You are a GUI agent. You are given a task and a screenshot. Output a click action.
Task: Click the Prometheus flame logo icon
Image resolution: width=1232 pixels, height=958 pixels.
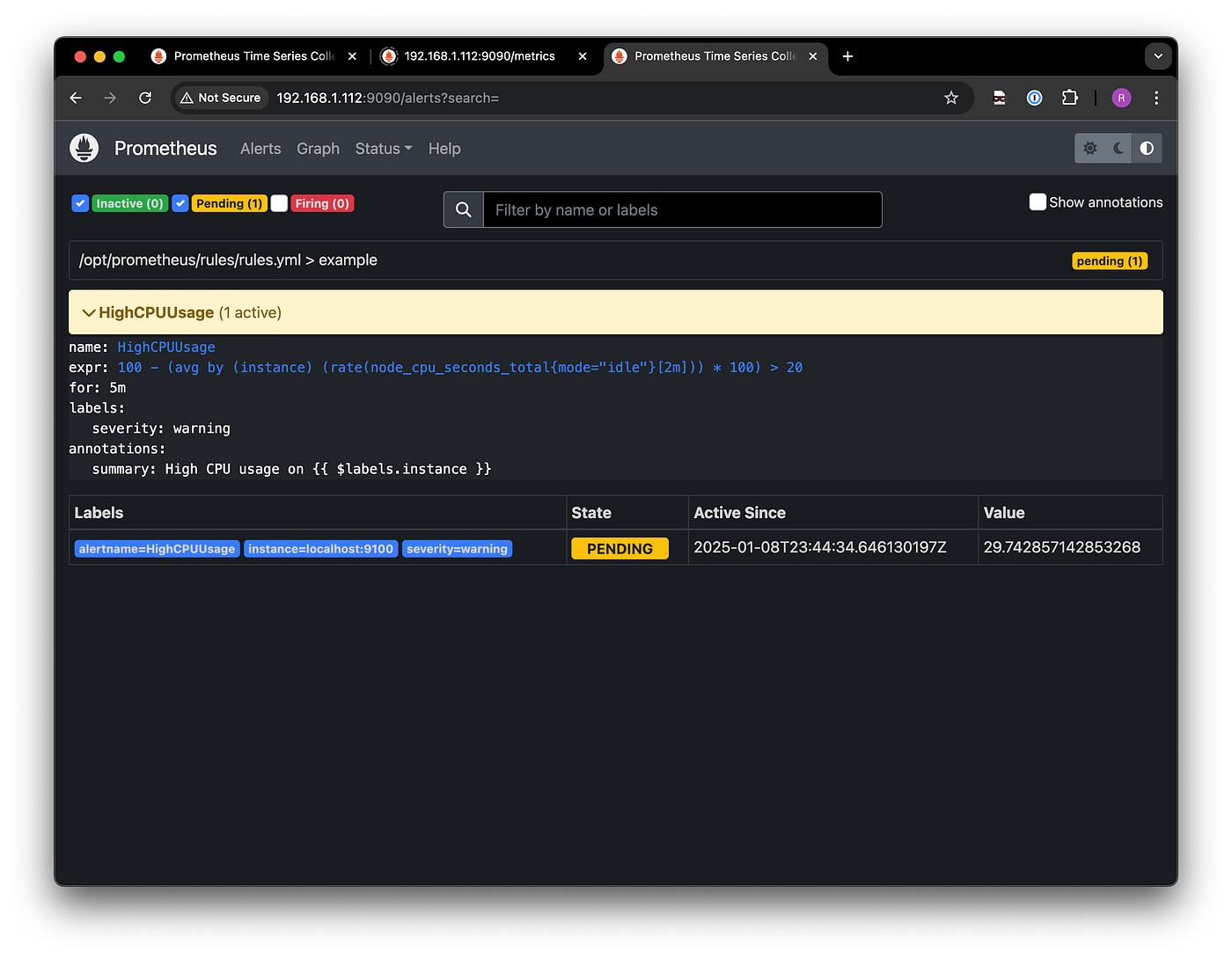(x=84, y=148)
